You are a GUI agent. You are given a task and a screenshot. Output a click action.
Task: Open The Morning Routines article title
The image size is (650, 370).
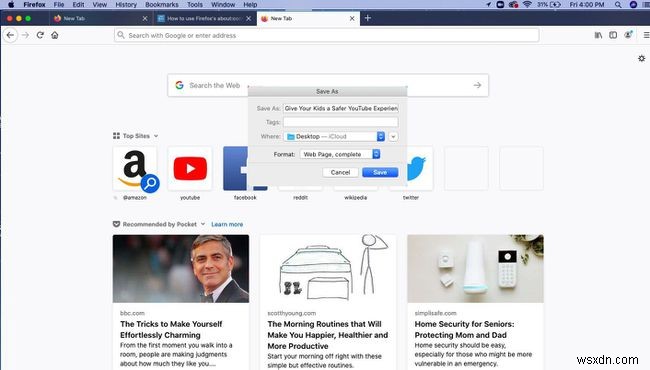point(327,335)
